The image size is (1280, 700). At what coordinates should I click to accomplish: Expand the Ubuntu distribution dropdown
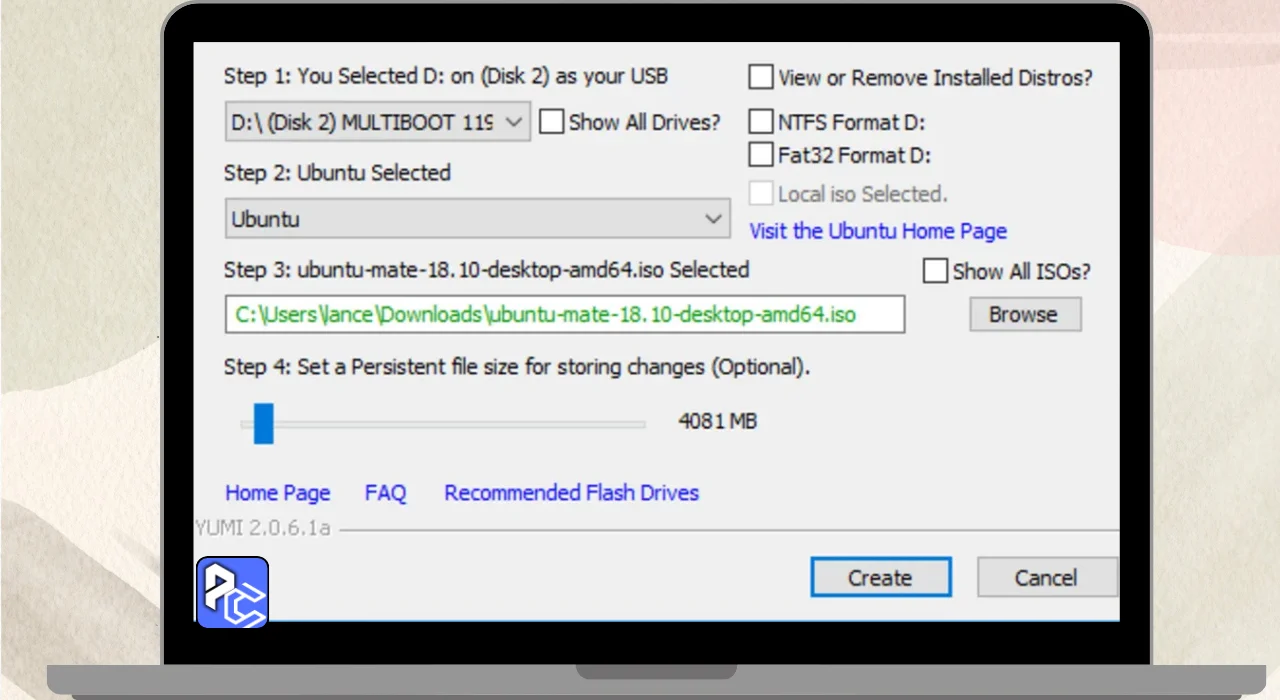[477, 218]
